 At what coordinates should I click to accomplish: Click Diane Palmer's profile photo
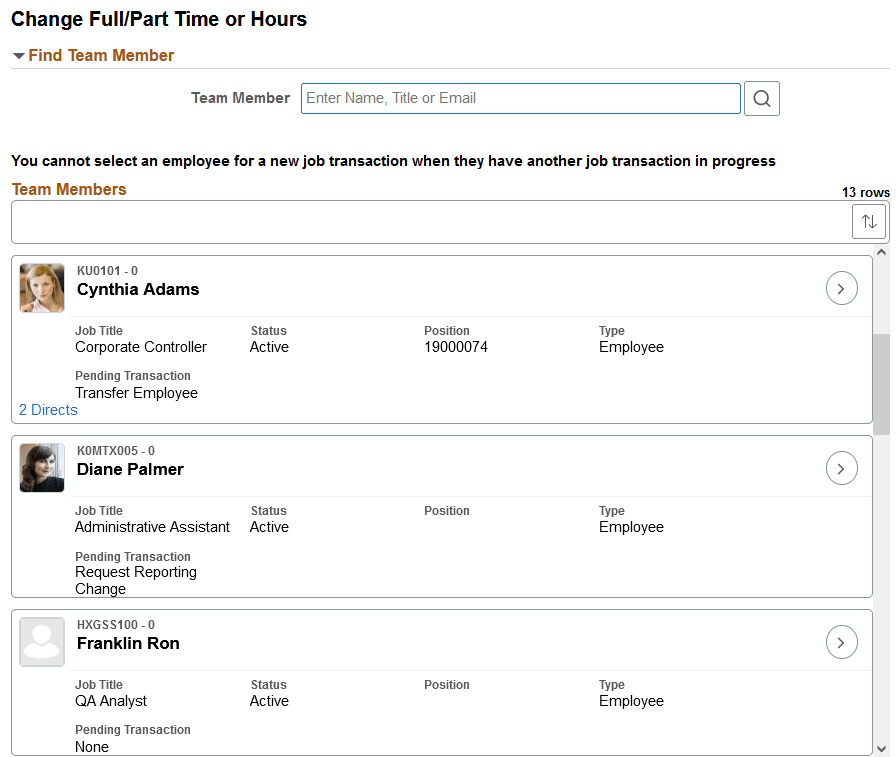pyautogui.click(x=41, y=467)
